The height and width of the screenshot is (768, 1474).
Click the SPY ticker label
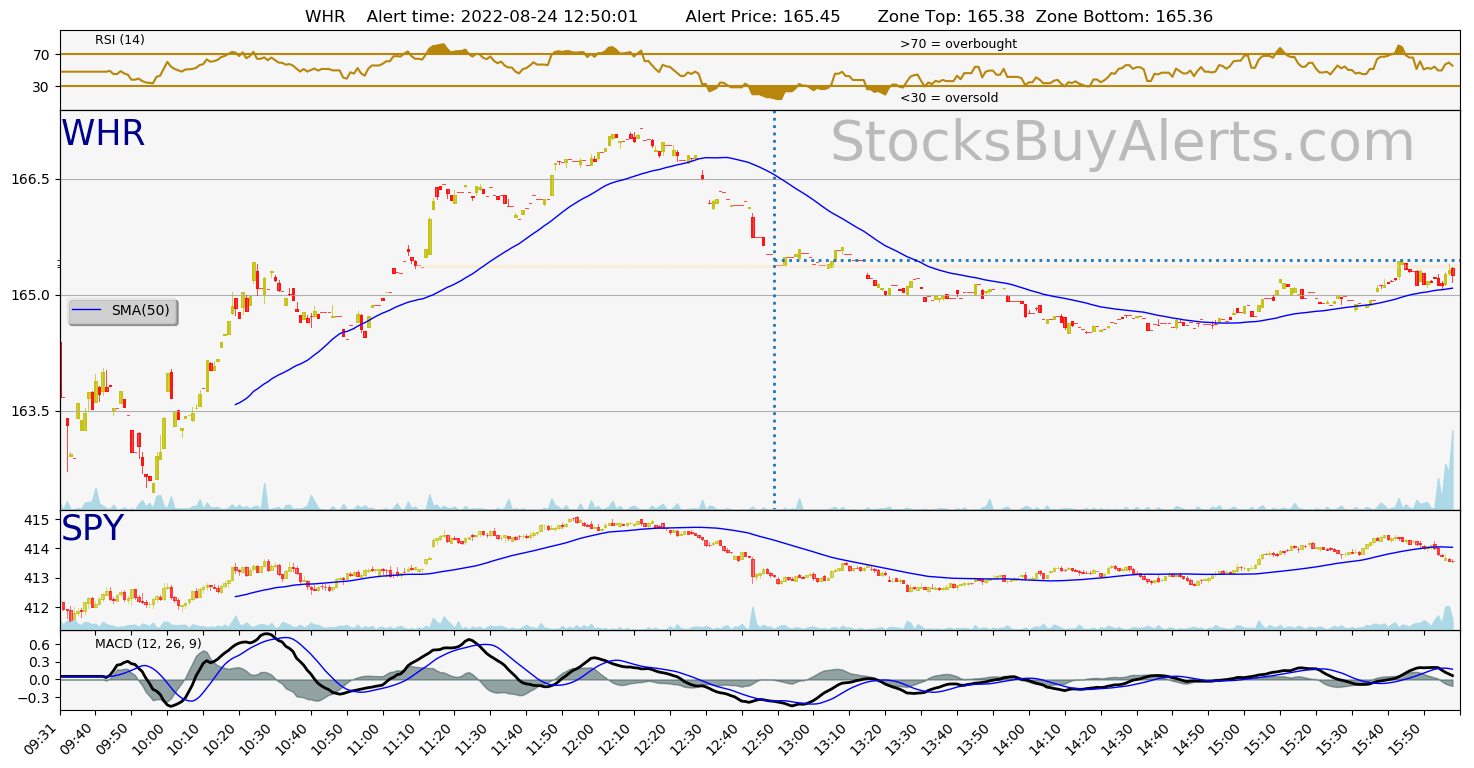[92, 528]
